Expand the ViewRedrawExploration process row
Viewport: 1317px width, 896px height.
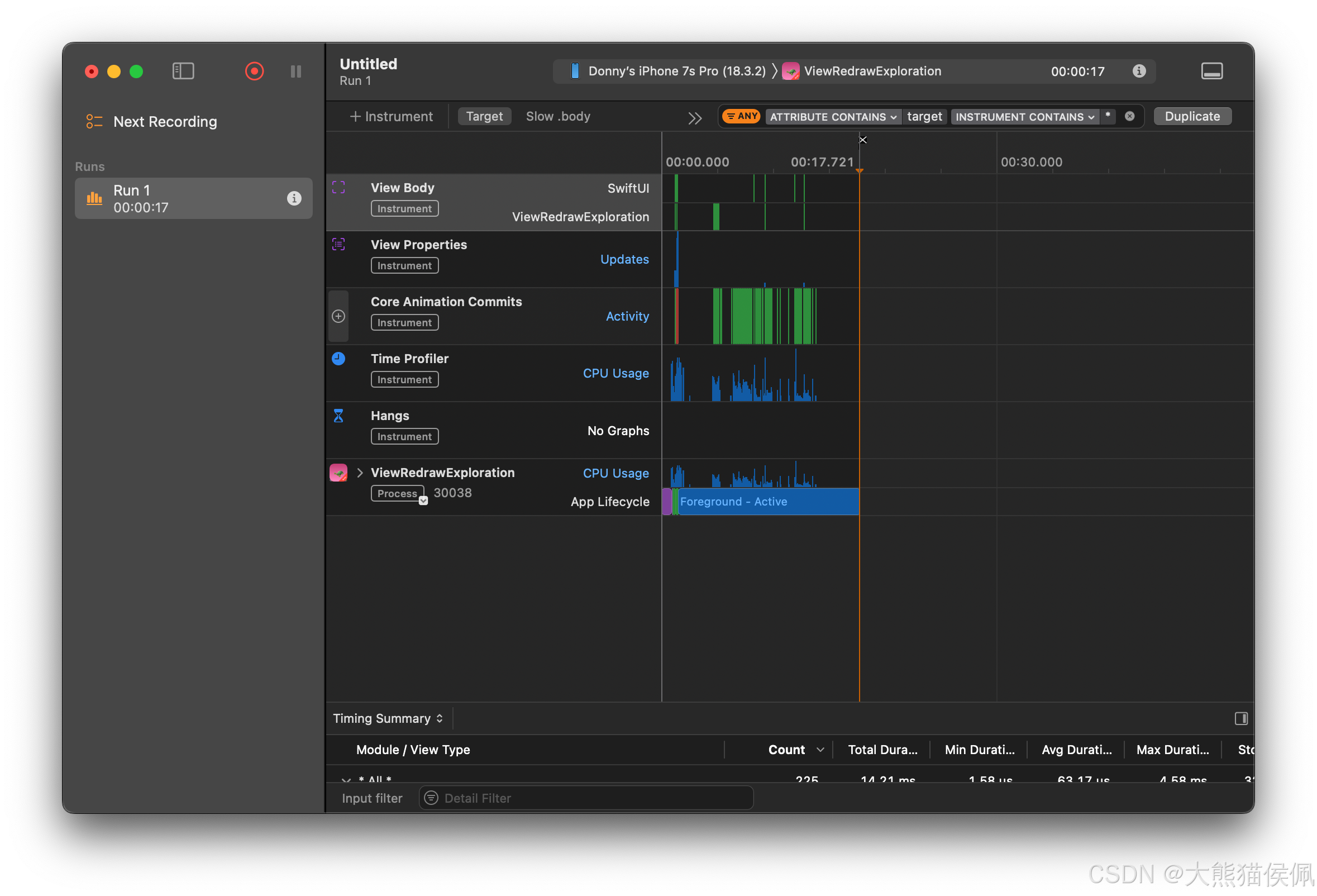(360, 473)
